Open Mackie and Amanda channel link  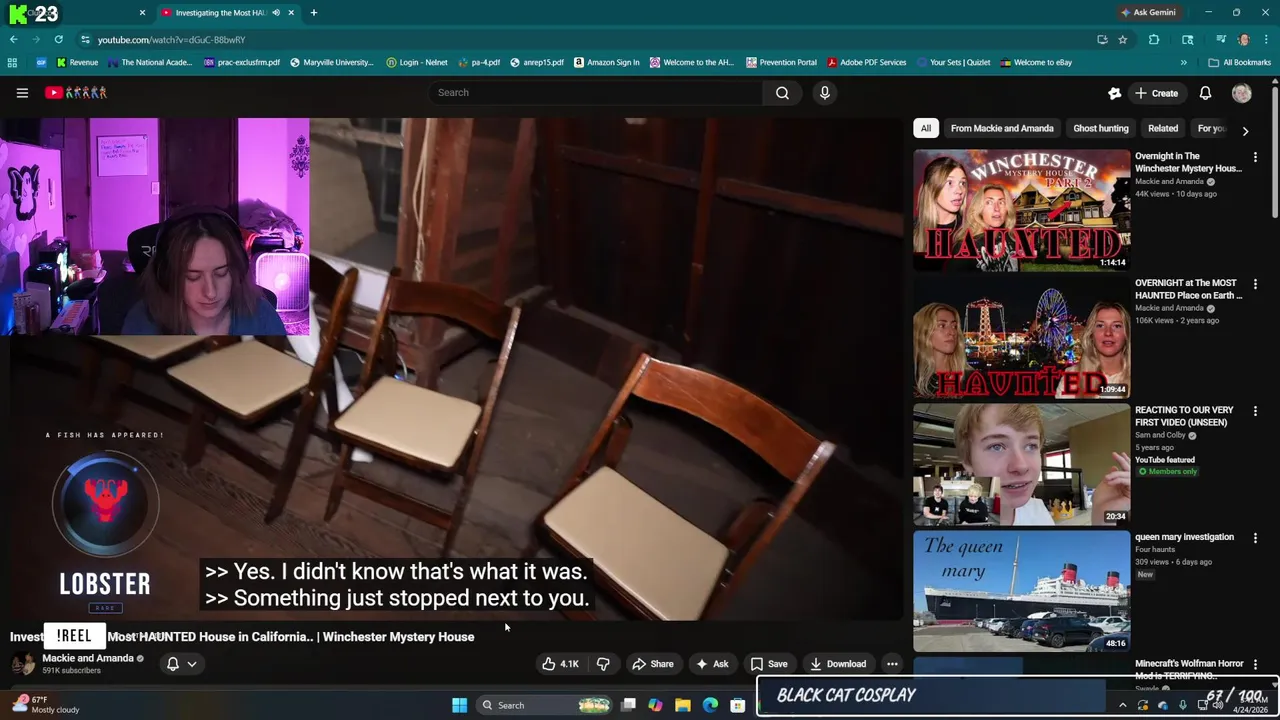click(x=87, y=658)
